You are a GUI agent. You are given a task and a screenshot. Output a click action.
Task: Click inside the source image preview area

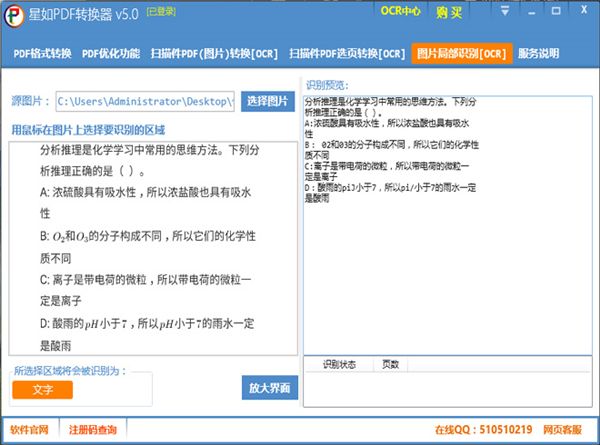tap(153, 248)
